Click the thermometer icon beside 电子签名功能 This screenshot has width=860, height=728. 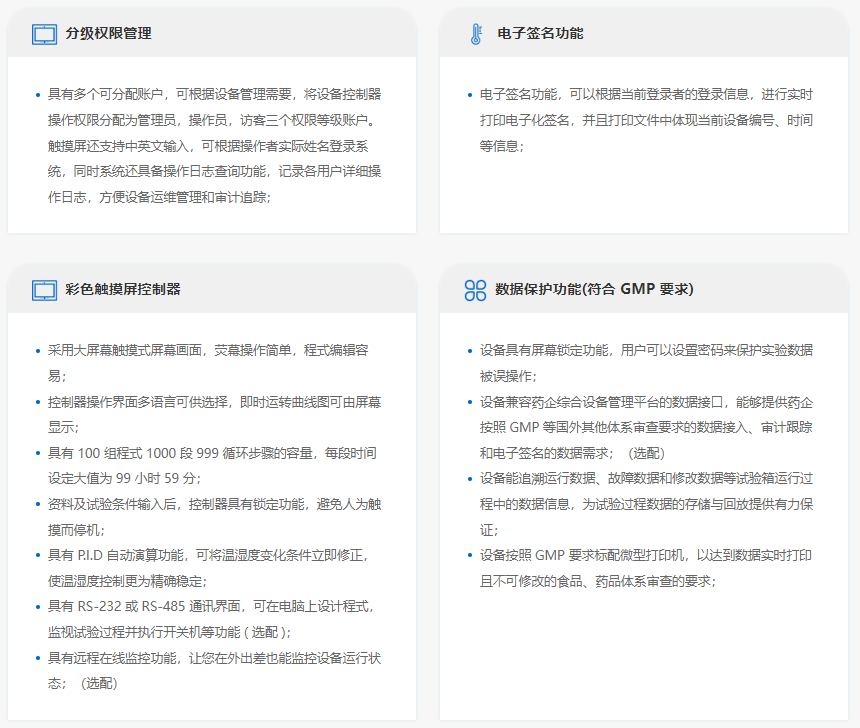tap(475, 34)
